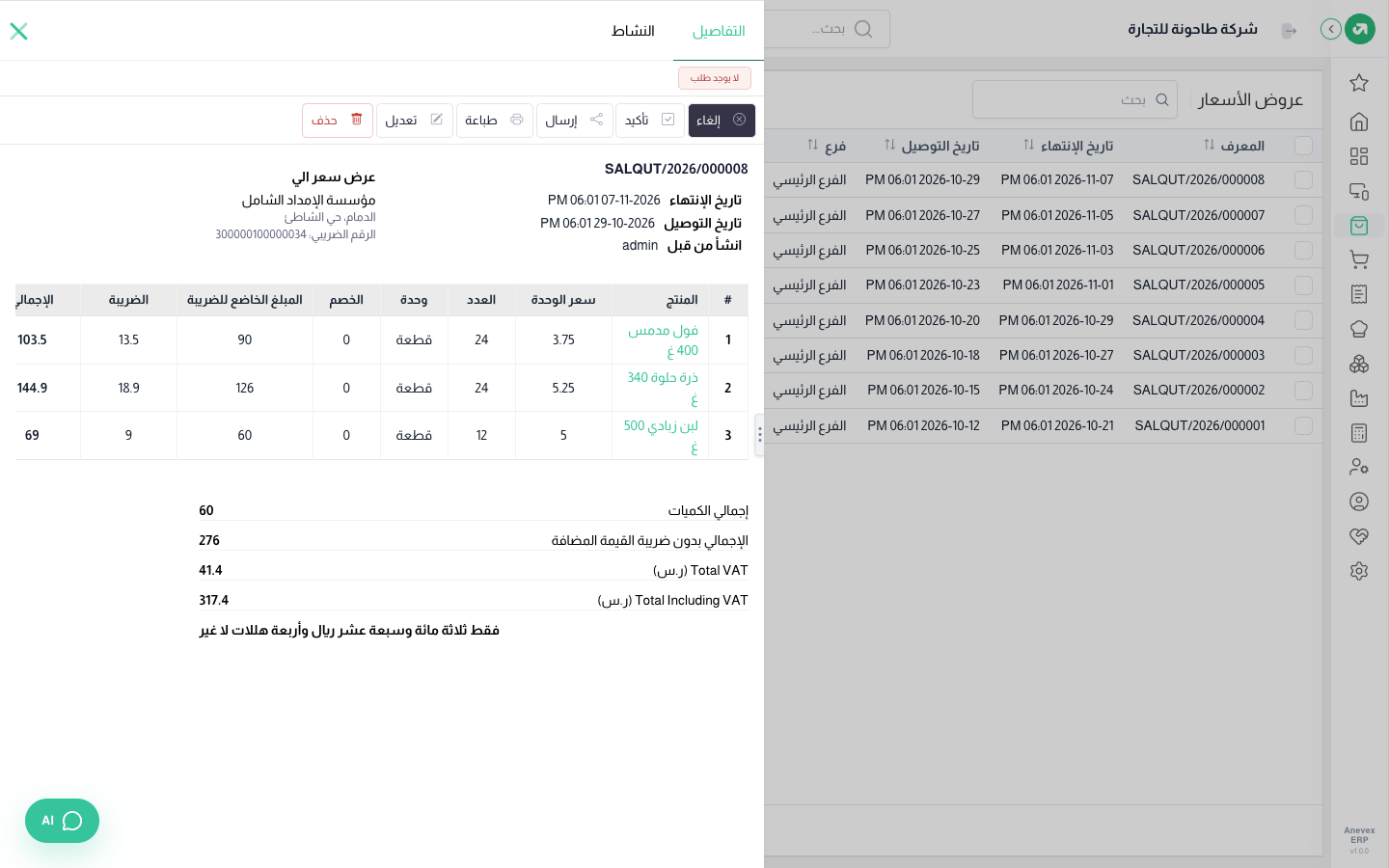Open the shopping bag sales icon
1389x868 pixels.
1359,226
